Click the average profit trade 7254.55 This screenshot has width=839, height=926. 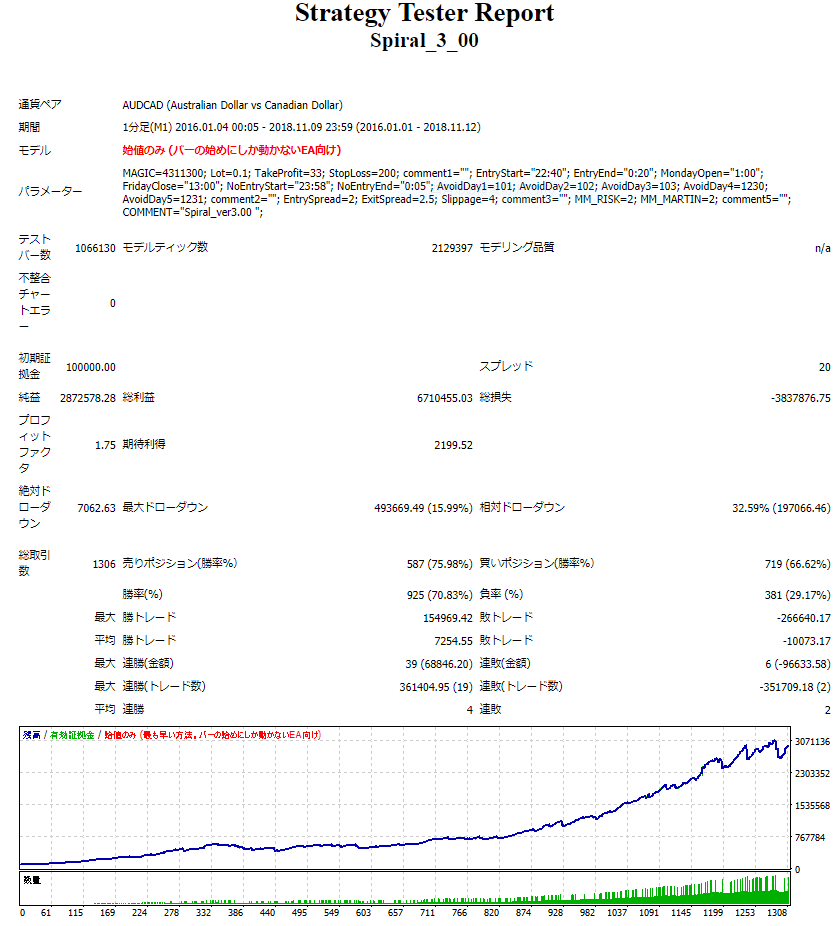(x=453, y=641)
